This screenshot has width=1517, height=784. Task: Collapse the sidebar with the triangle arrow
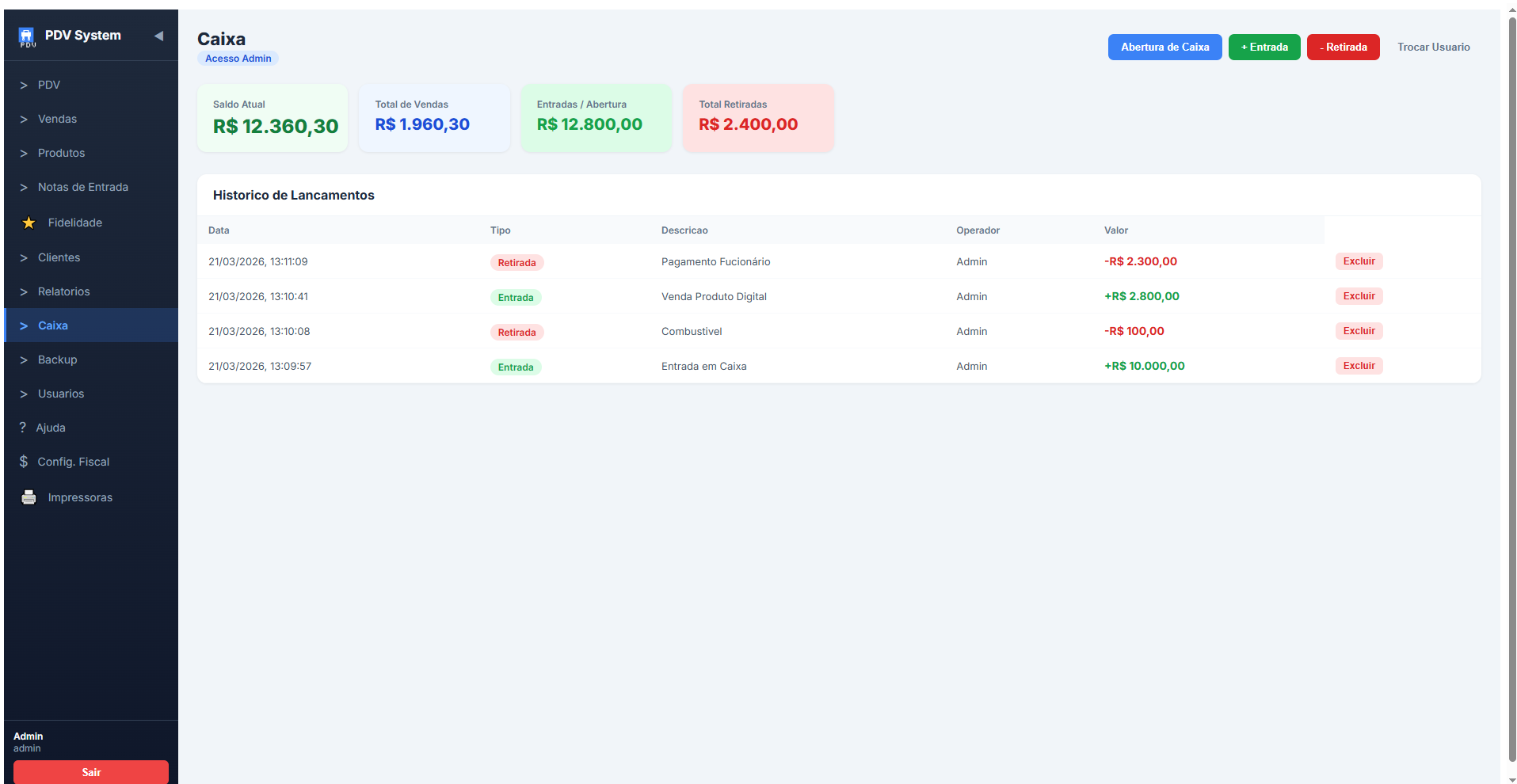click(x=158, y=36)
